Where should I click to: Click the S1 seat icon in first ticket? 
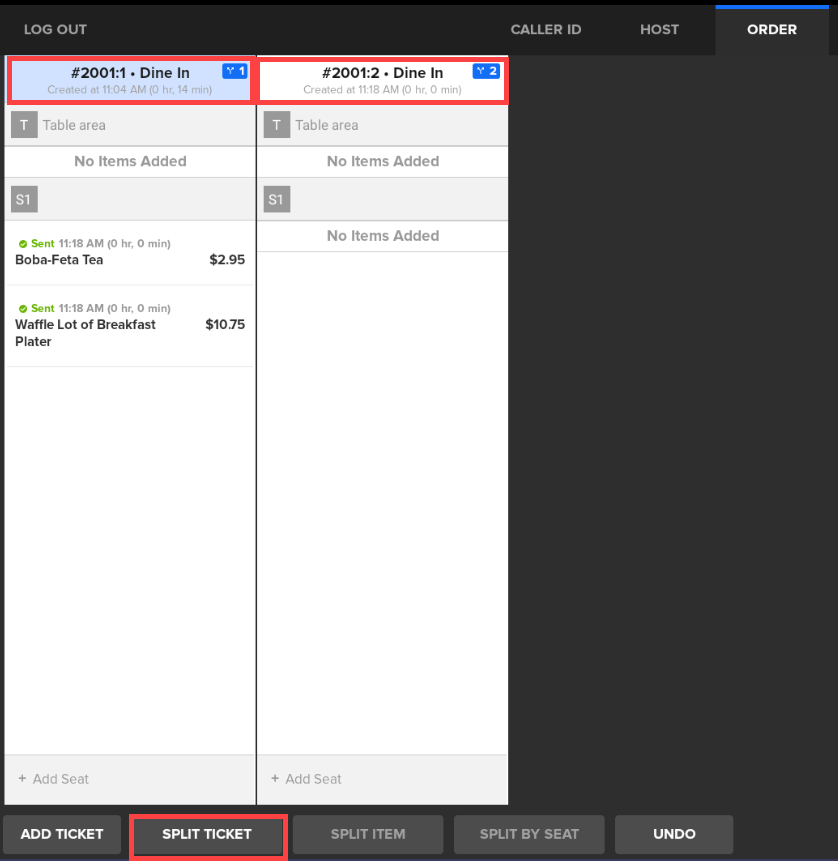pos(24,199)
